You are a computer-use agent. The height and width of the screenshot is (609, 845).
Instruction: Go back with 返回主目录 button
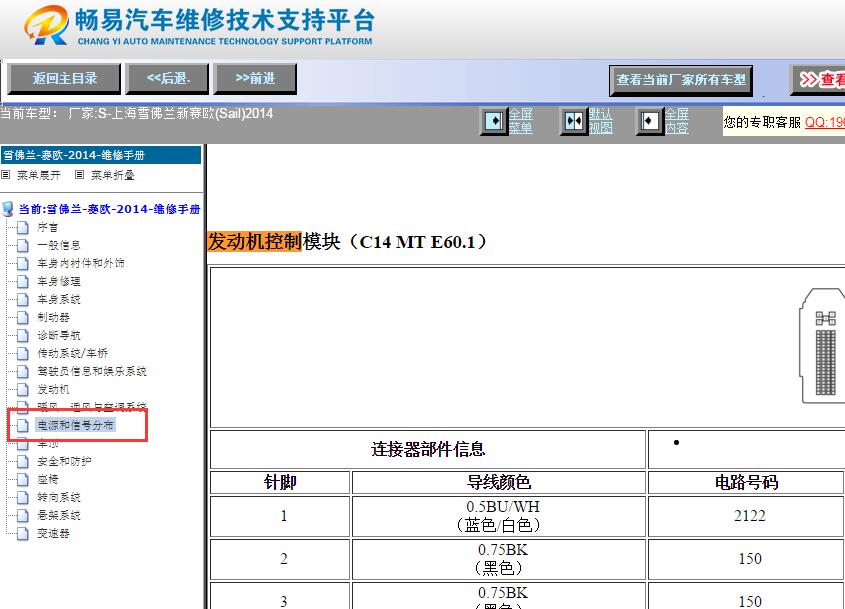click(x=64, y=79)
